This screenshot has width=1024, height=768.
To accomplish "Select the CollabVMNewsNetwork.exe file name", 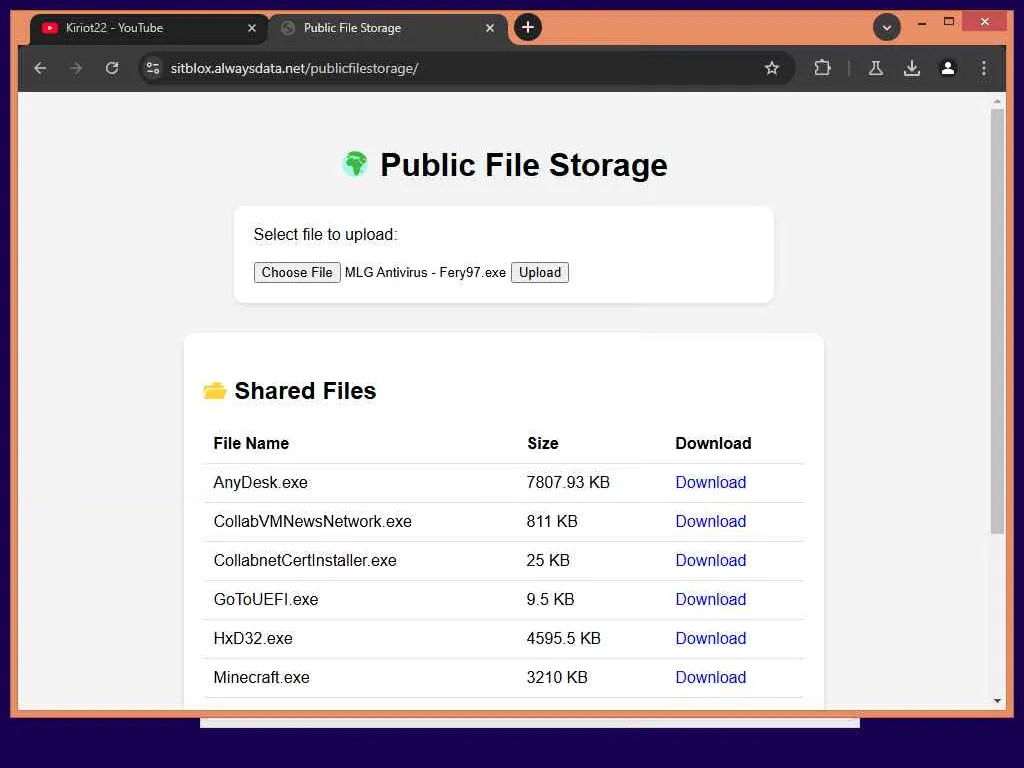I will (313, 522).
